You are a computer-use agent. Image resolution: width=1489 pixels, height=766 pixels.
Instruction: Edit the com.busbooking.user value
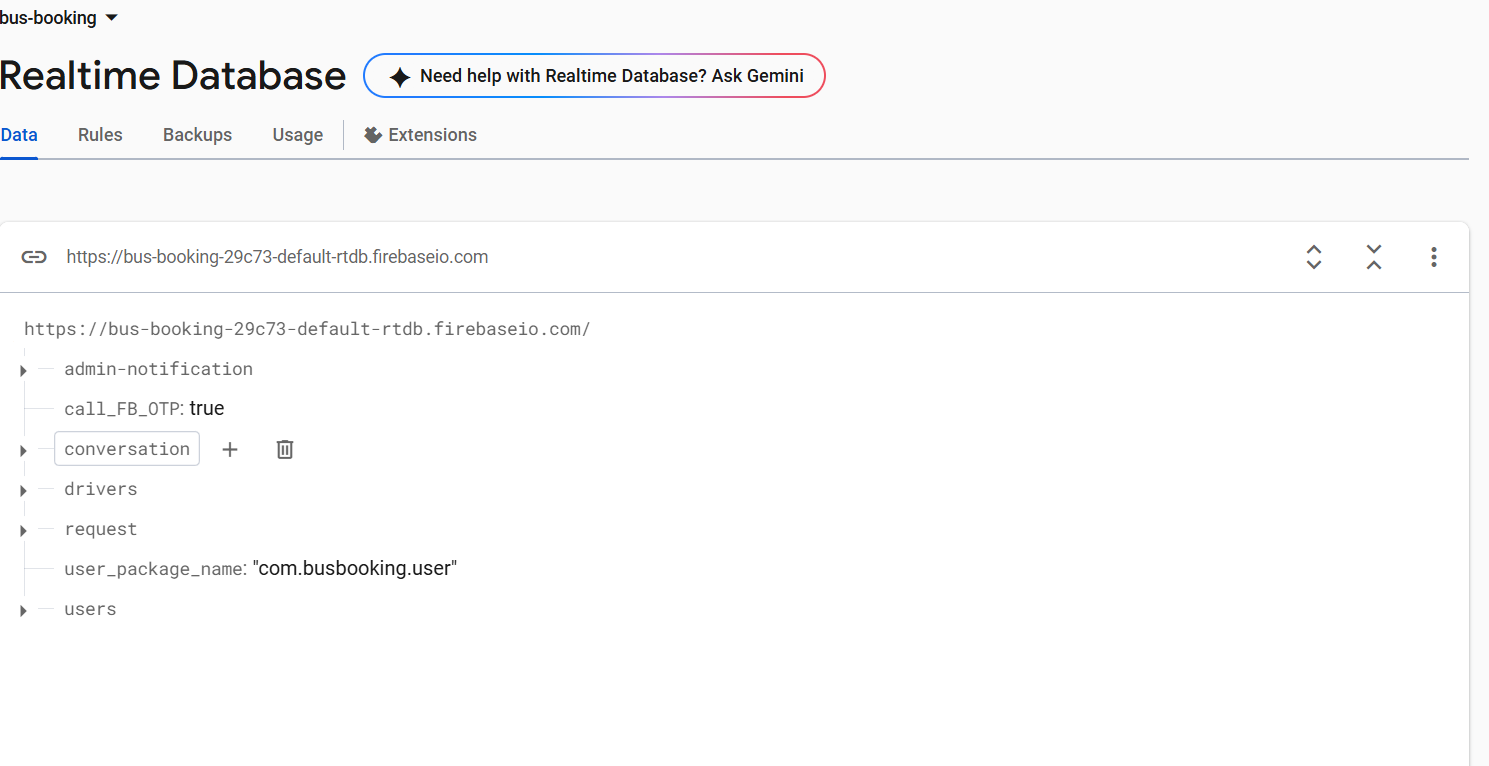pyautogui.click(x=355, y=568)
